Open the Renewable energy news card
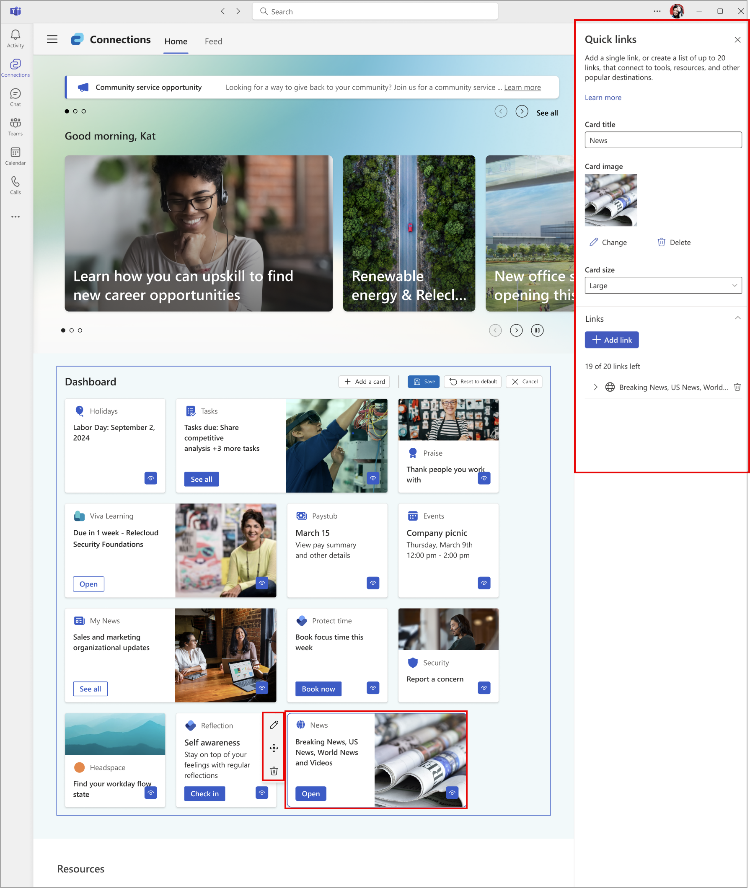The image size is (750, 888). (409, 233)
